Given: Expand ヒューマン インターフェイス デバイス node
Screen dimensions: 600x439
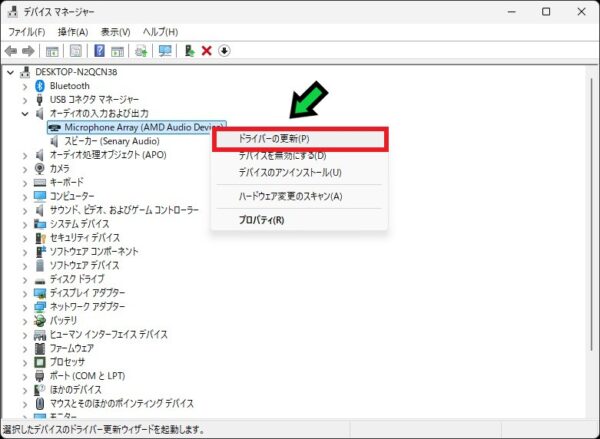Looking at the screenshot, I should coord(25,335).
